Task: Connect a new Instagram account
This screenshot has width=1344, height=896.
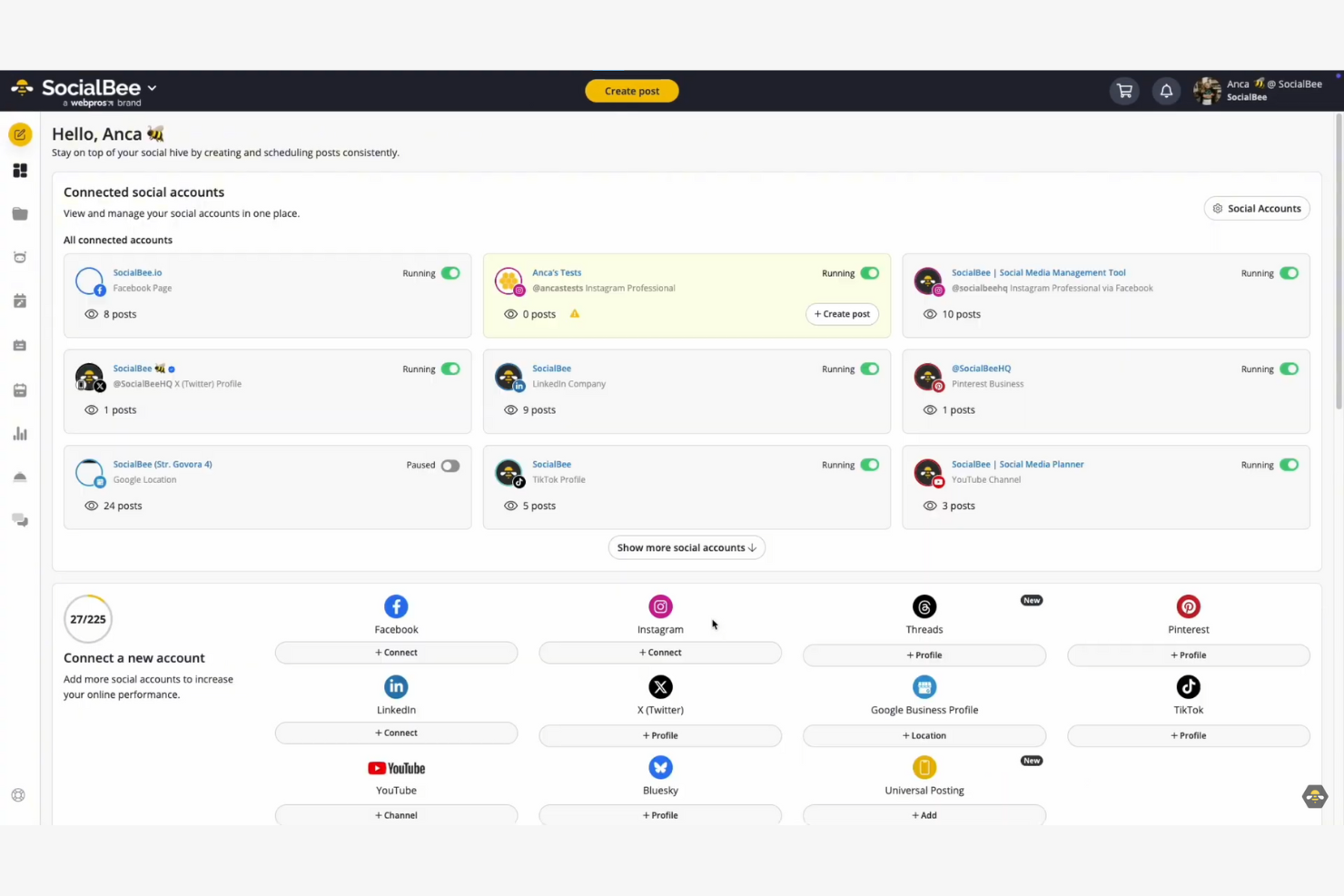Action: [x=660, y=652]
